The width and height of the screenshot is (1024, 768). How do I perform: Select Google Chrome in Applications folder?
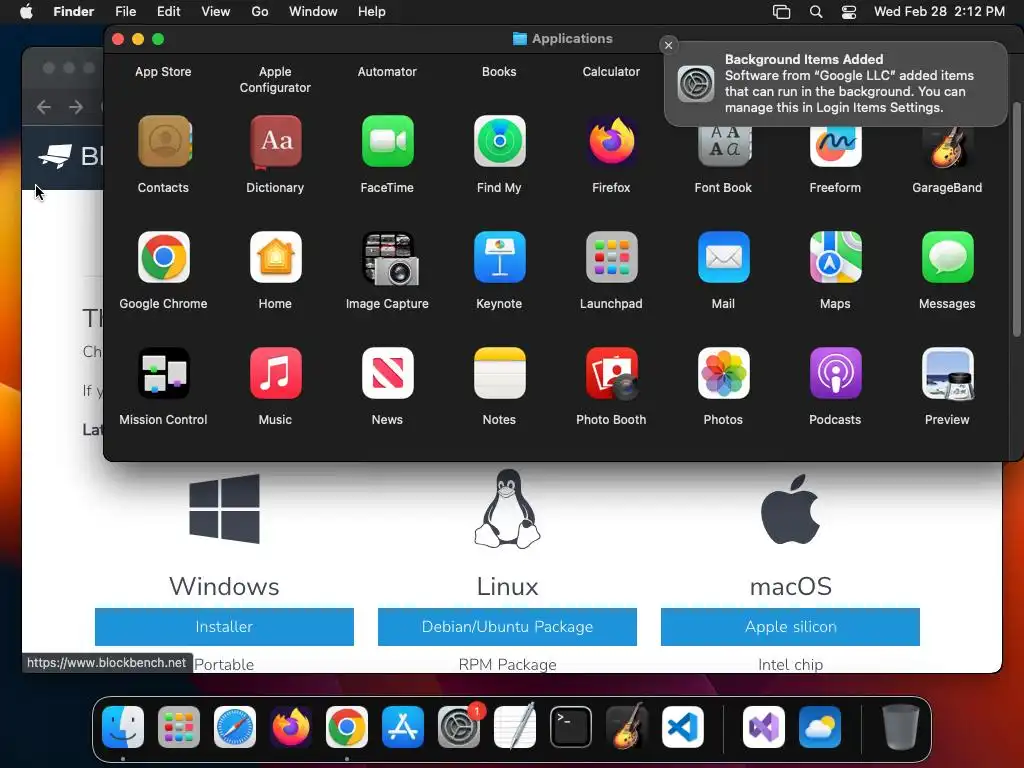click(x=164, y=257)
